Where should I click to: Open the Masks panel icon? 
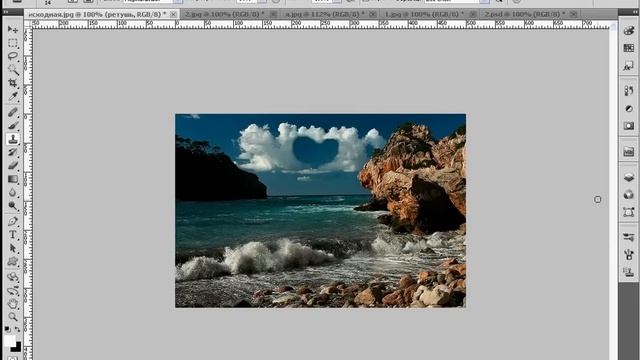[x=629, y=126]
